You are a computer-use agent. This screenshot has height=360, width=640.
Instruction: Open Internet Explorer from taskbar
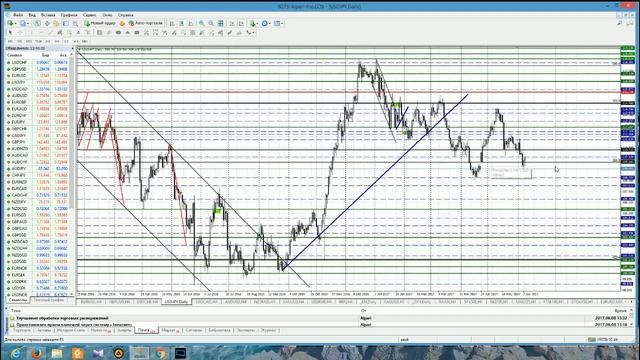click(16, 353)
